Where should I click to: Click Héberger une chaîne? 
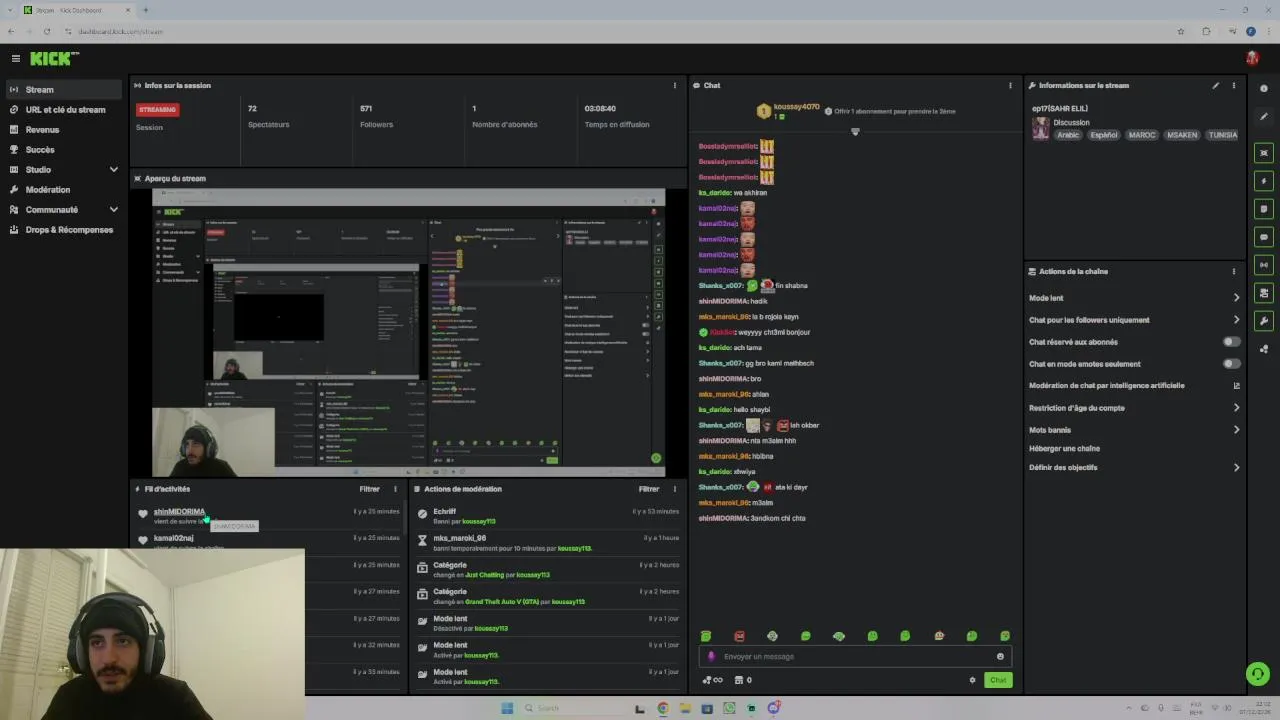[x=1064, y=449]
